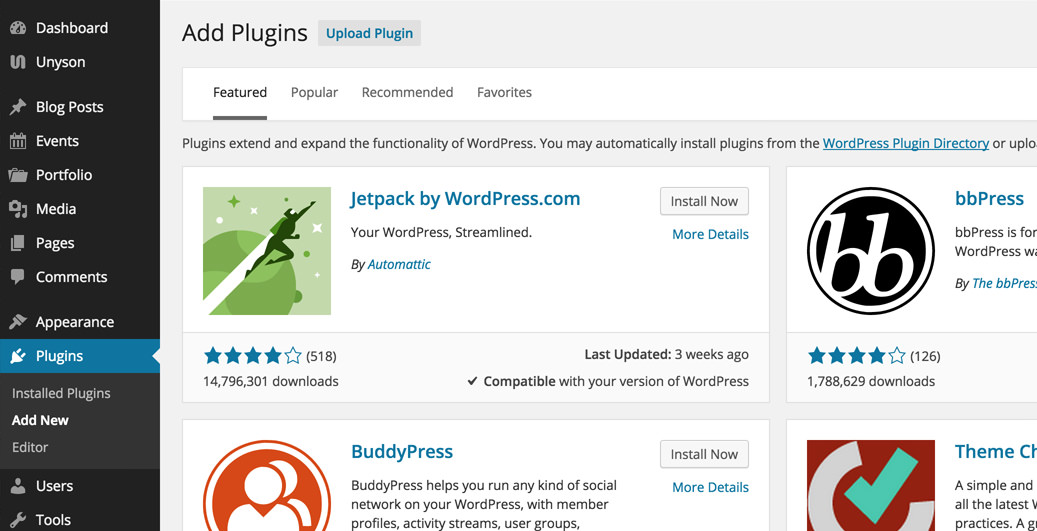Click the Events calendar icon
The width and height of the screenshot is (1037, 531).
point(18,141)
